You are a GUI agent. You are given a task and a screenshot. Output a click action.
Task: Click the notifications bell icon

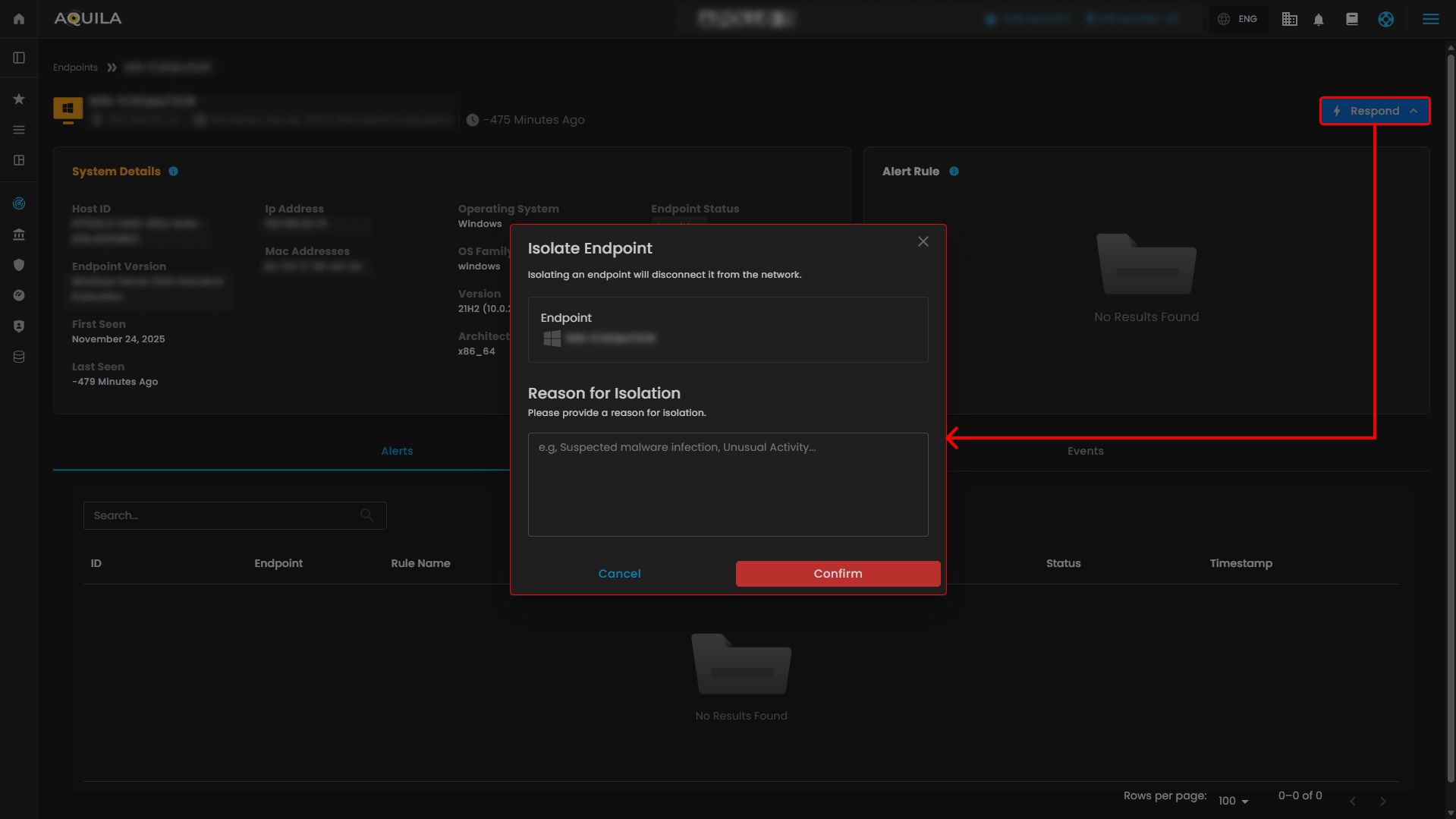(x=1319, y=20)
